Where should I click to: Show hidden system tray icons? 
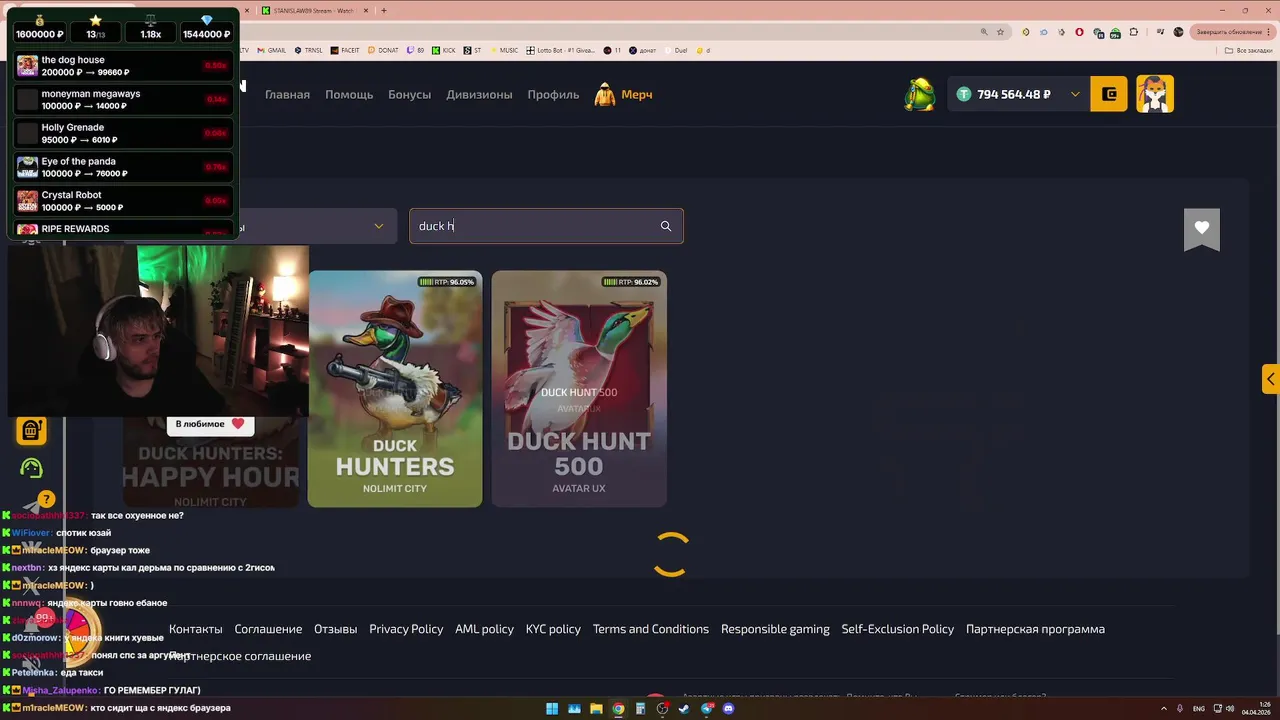[x=1166, y=709]
